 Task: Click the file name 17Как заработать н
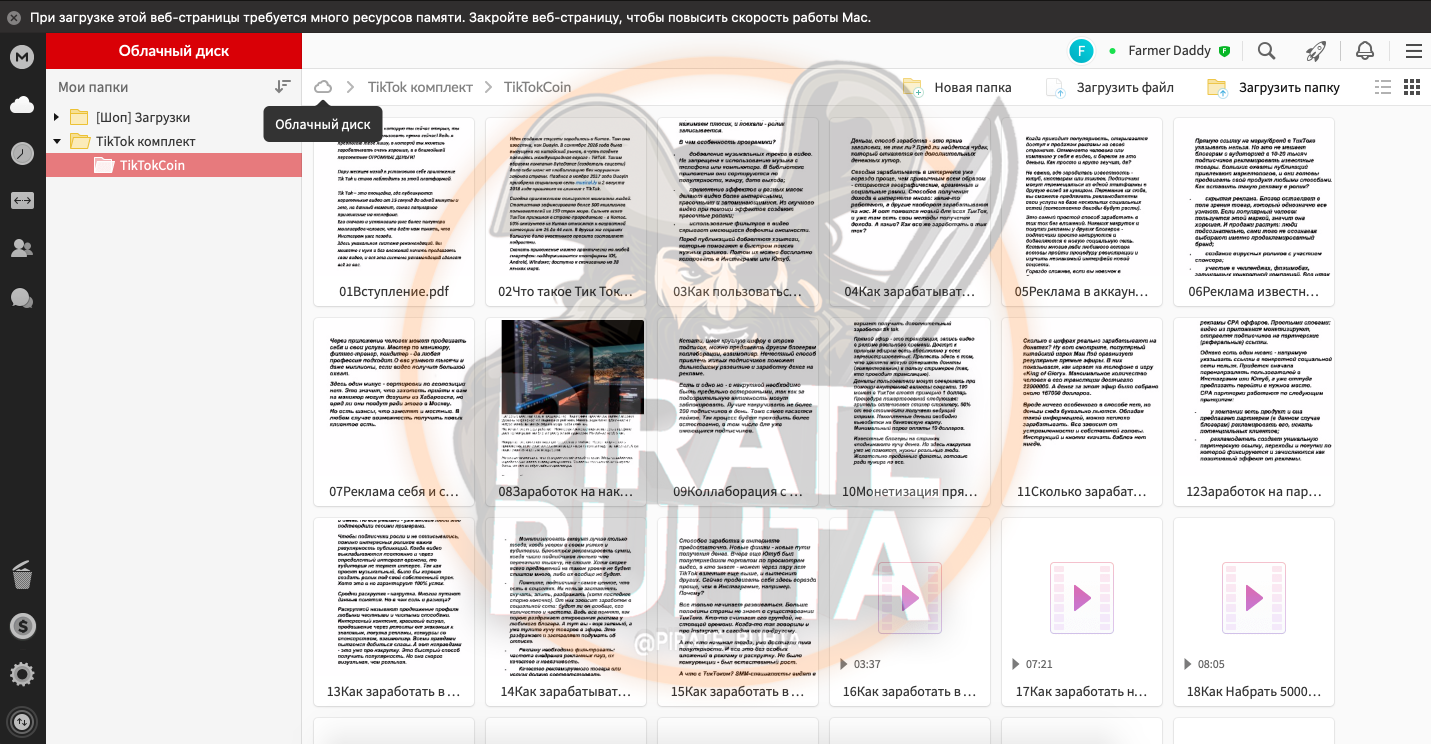1082,692
